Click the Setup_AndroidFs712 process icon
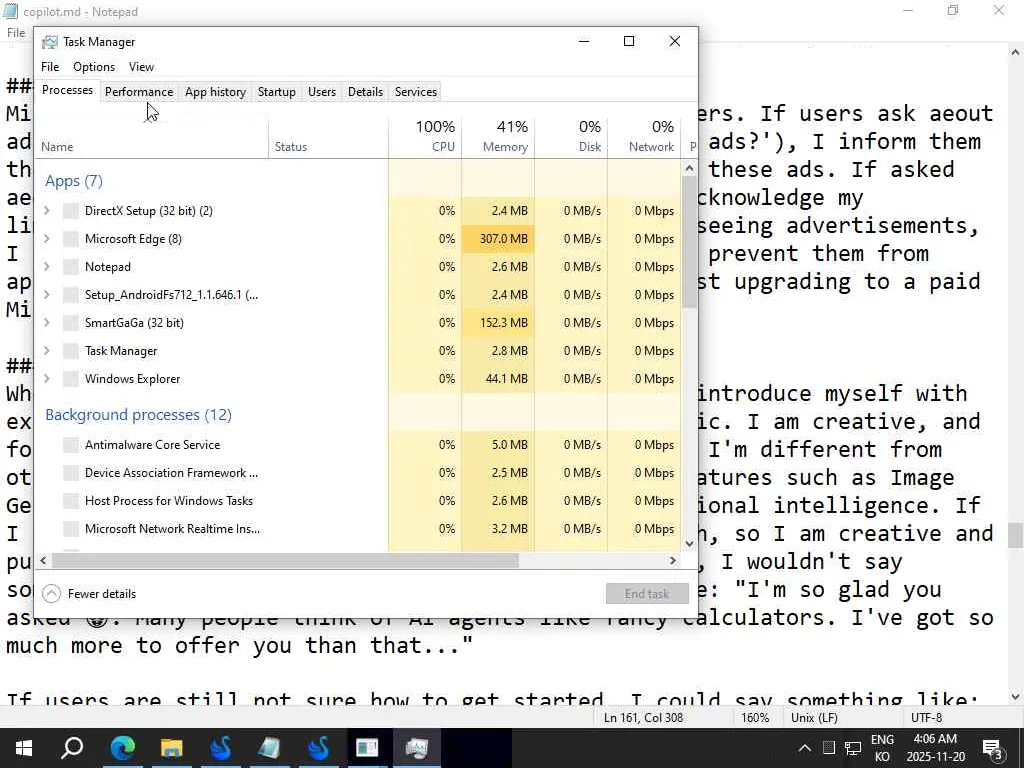Screen dimensions: 1024x768 (71, 295)
